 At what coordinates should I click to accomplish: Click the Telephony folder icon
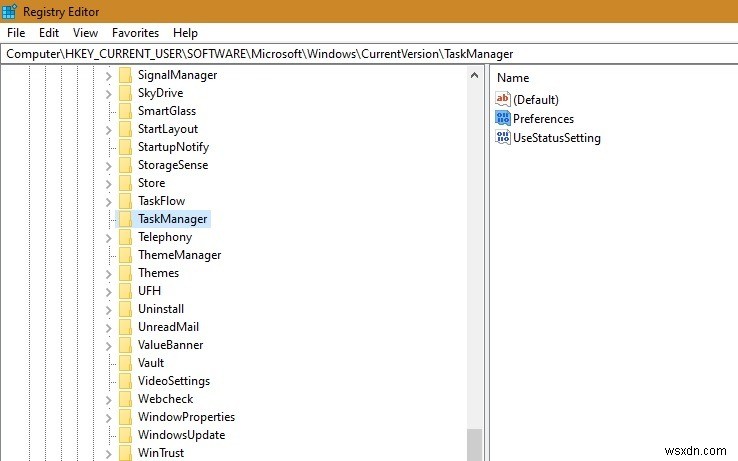(125, 237)
